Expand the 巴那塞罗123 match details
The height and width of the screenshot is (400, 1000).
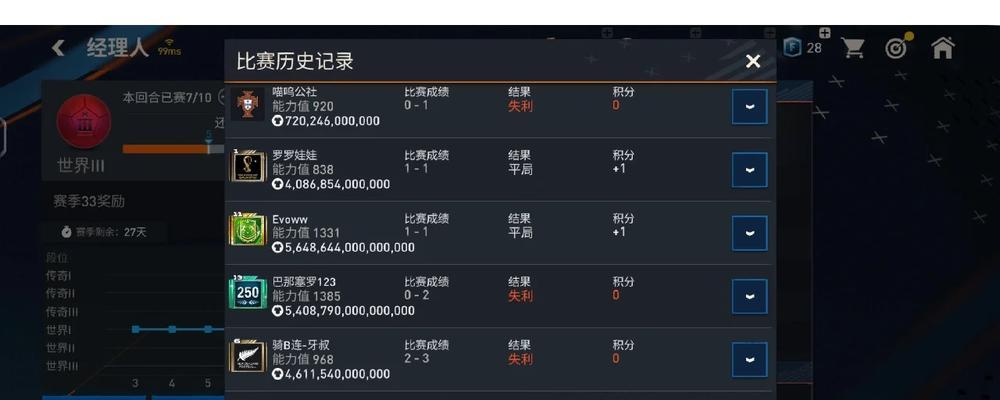pyautogui.click(x=749, y=296)
